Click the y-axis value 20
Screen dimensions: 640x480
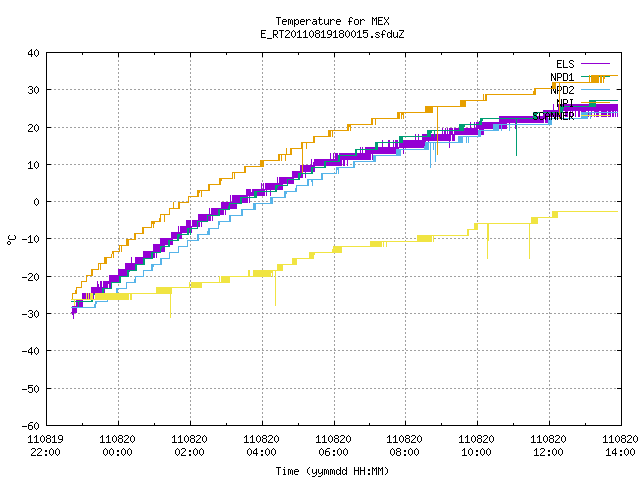[x=33, y=128]
